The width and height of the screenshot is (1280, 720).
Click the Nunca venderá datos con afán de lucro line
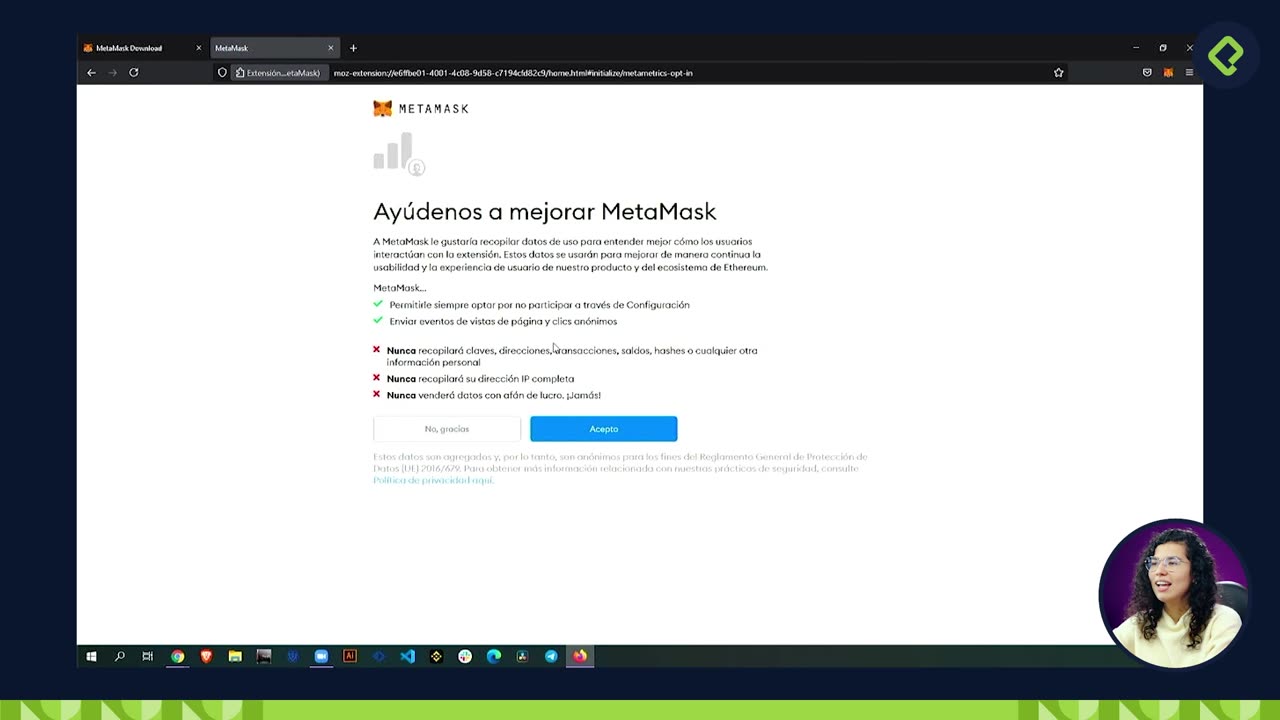point(494,395)
